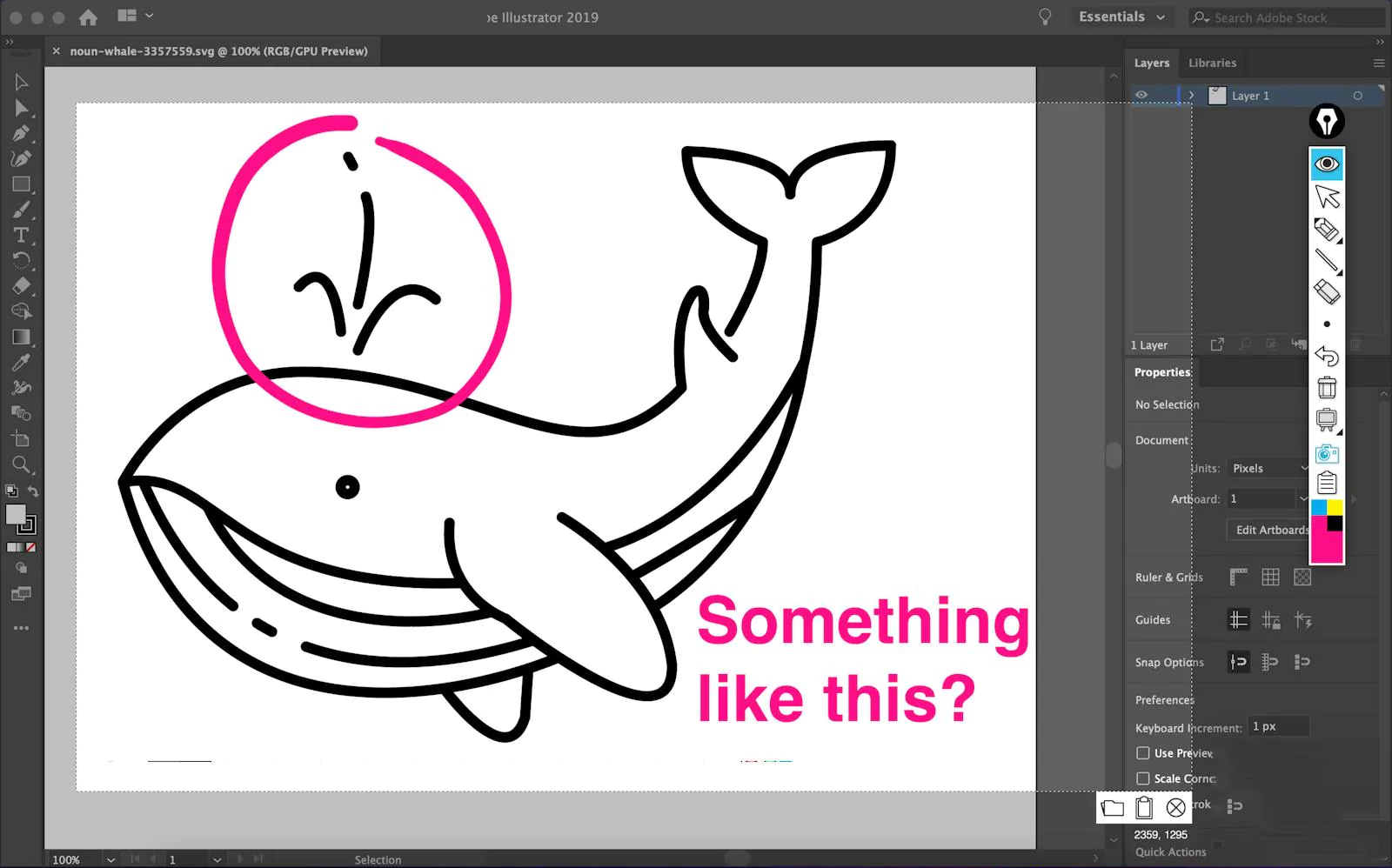Click the Home icon in top bar
Screen dimensions: 1392x868
(x=88, y=17)
